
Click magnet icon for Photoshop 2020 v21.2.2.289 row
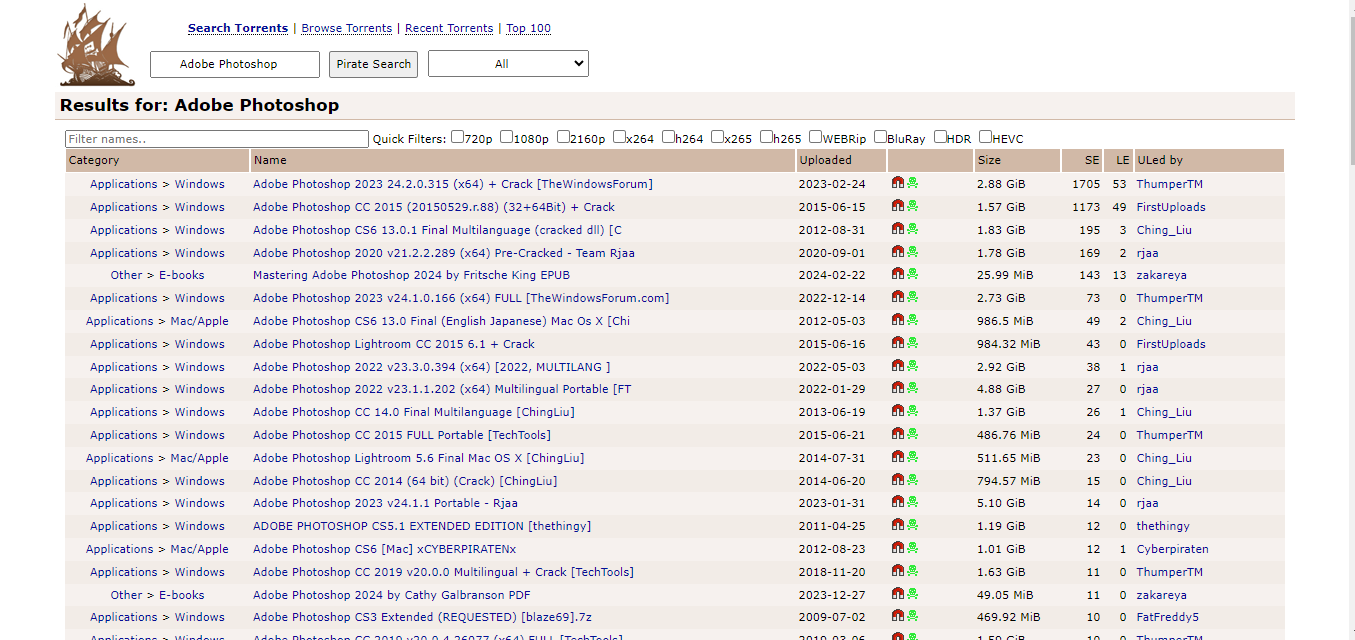(x=898, y=252)
